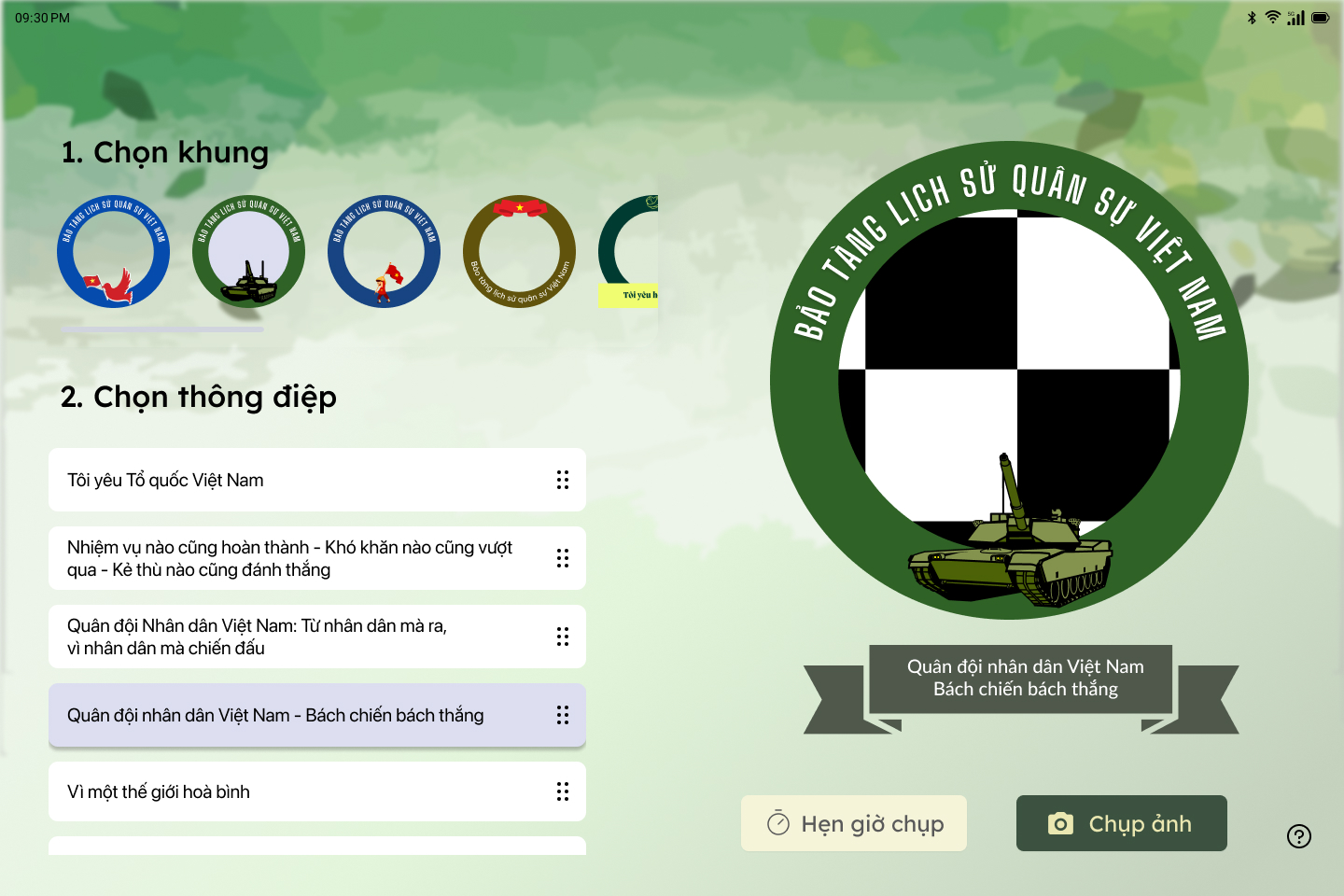Open the help question mark icon
The image size is (1344, 896).
[x=1298, y=836]
